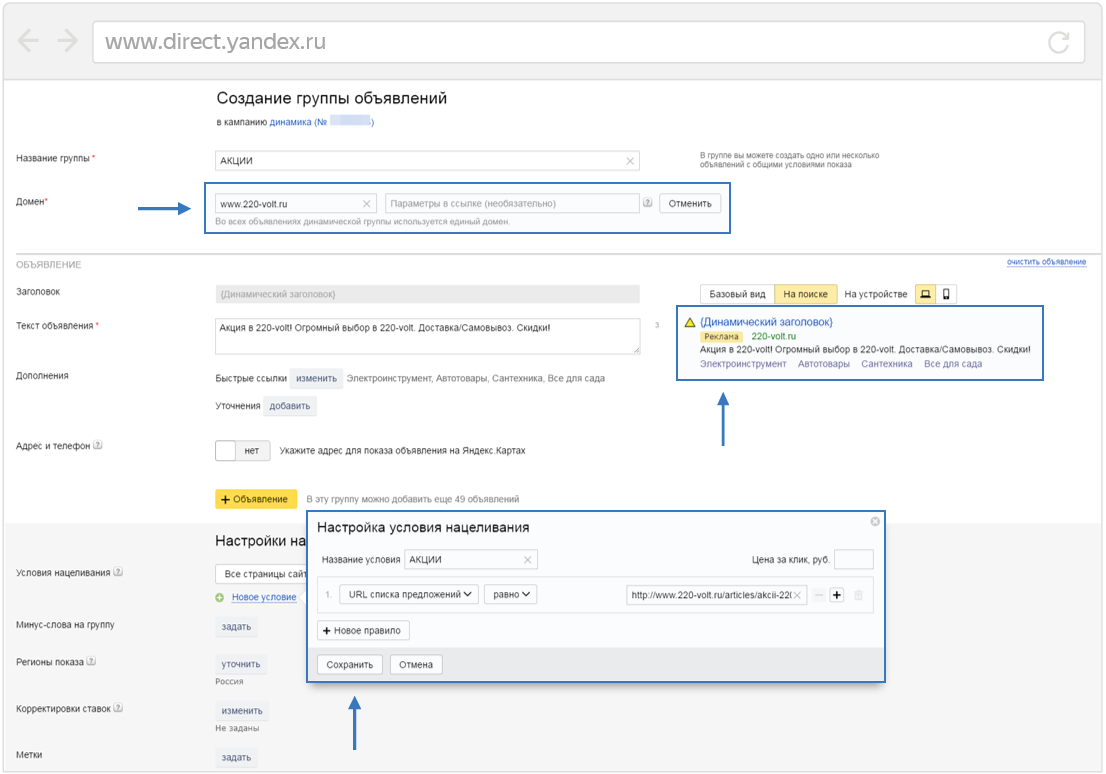
Task: Click добавить for Уточнения
Action: tap(289, 406)
